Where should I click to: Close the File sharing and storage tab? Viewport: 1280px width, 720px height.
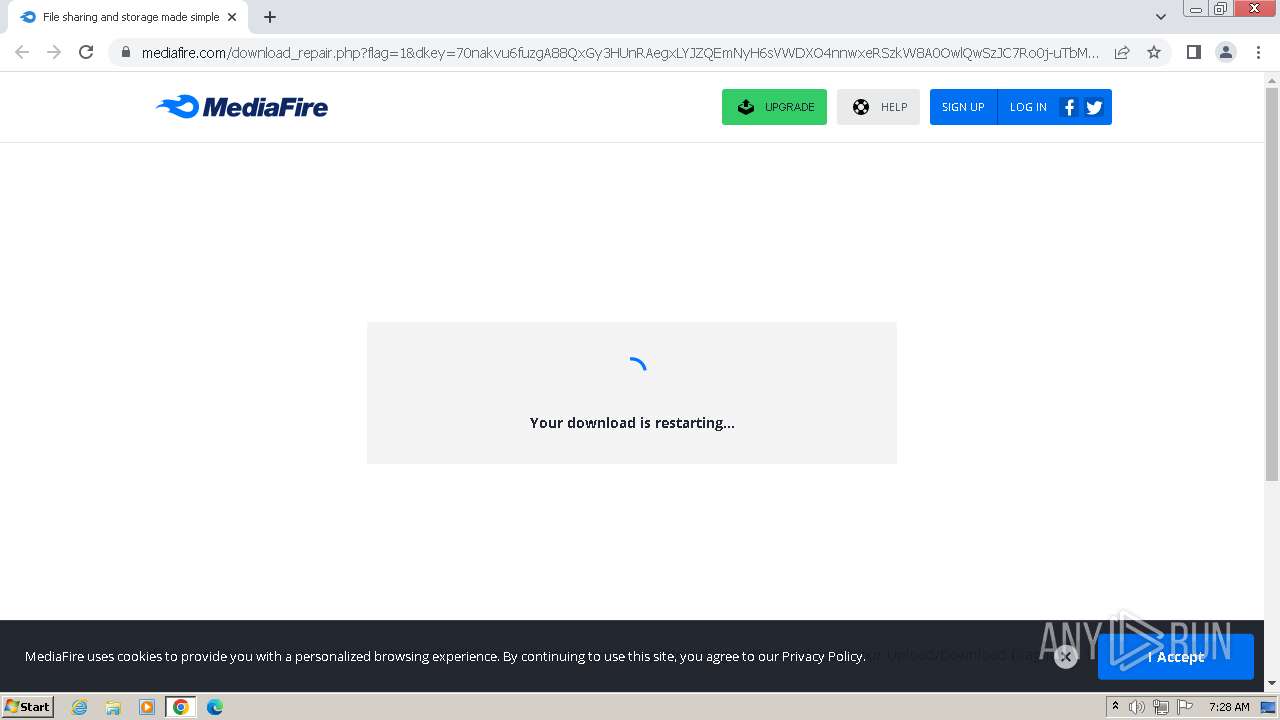click(232, 17)
